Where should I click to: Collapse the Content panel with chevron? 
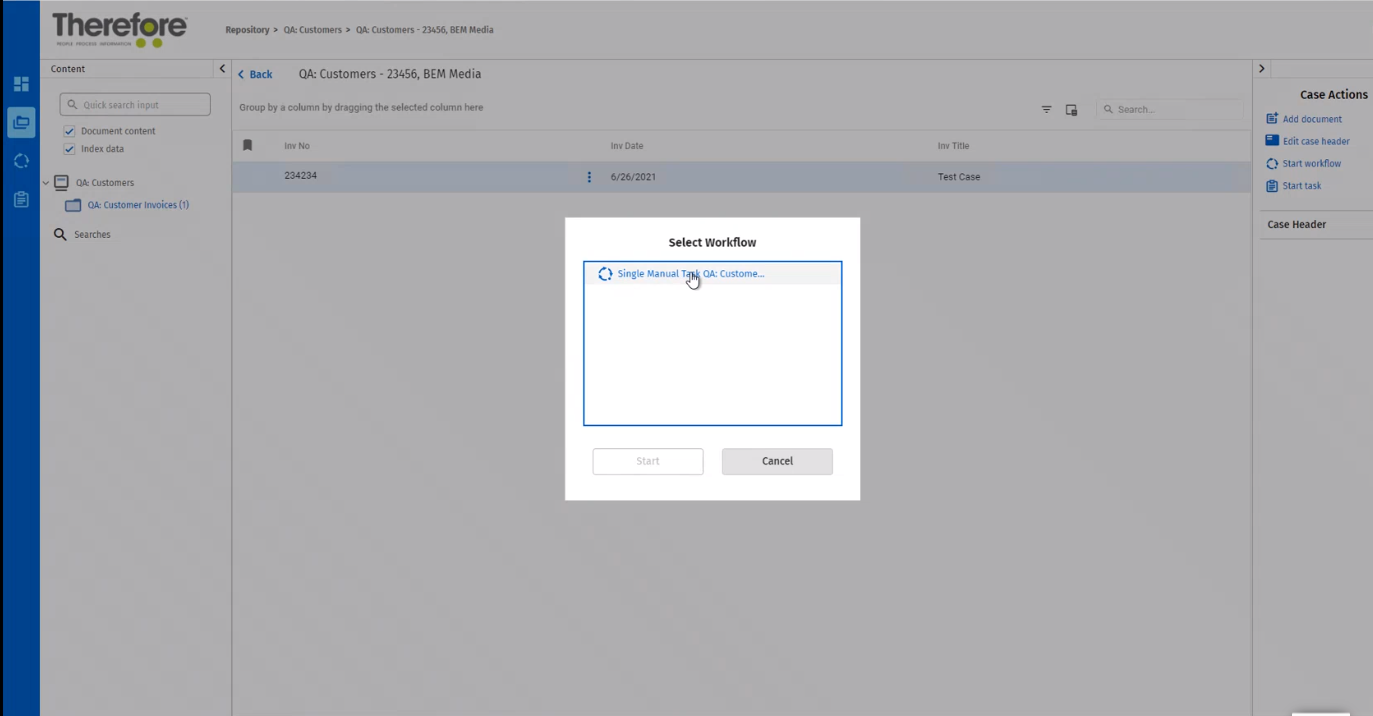click(222, 69)
